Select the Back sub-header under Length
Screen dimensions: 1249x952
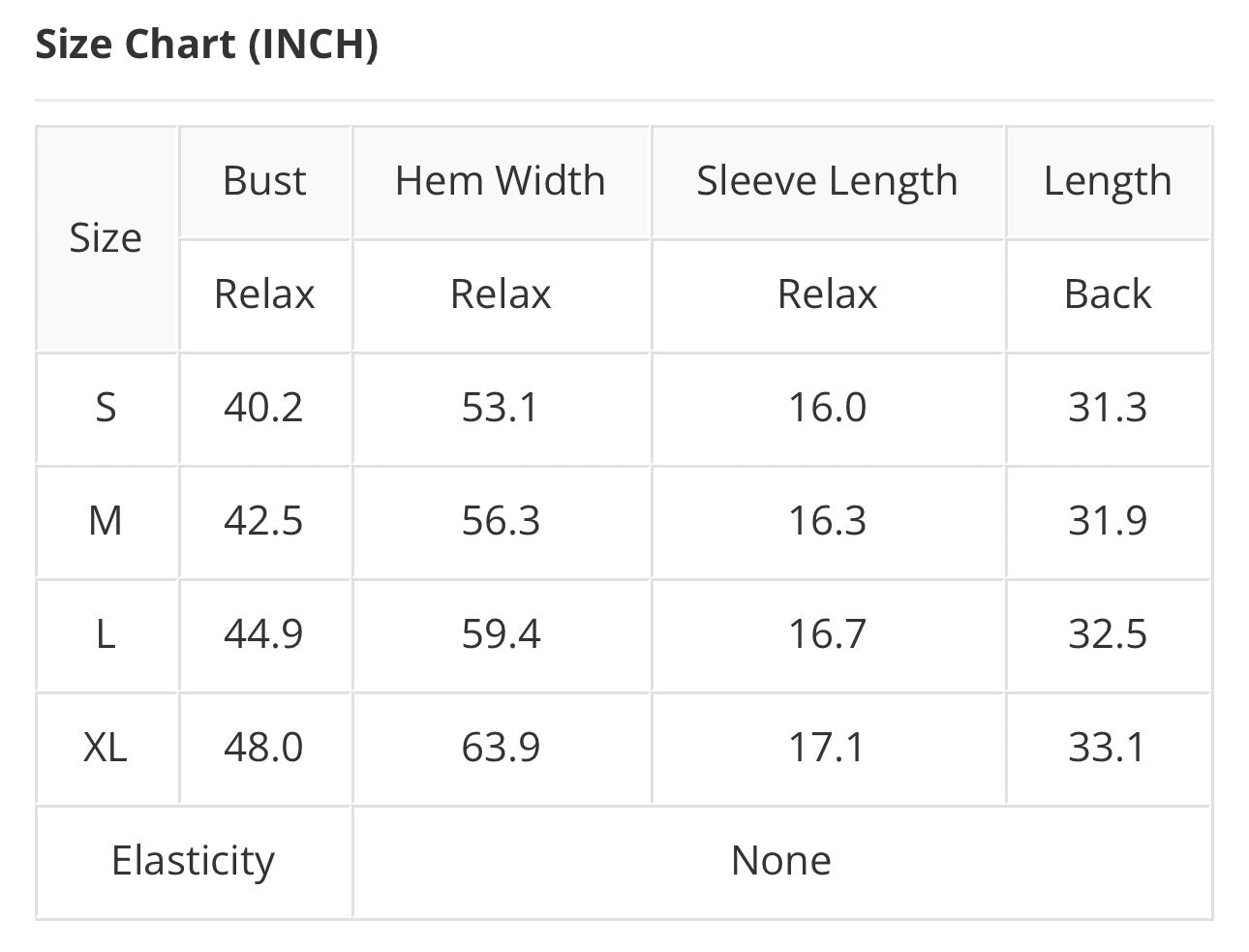pos(1108,293)
